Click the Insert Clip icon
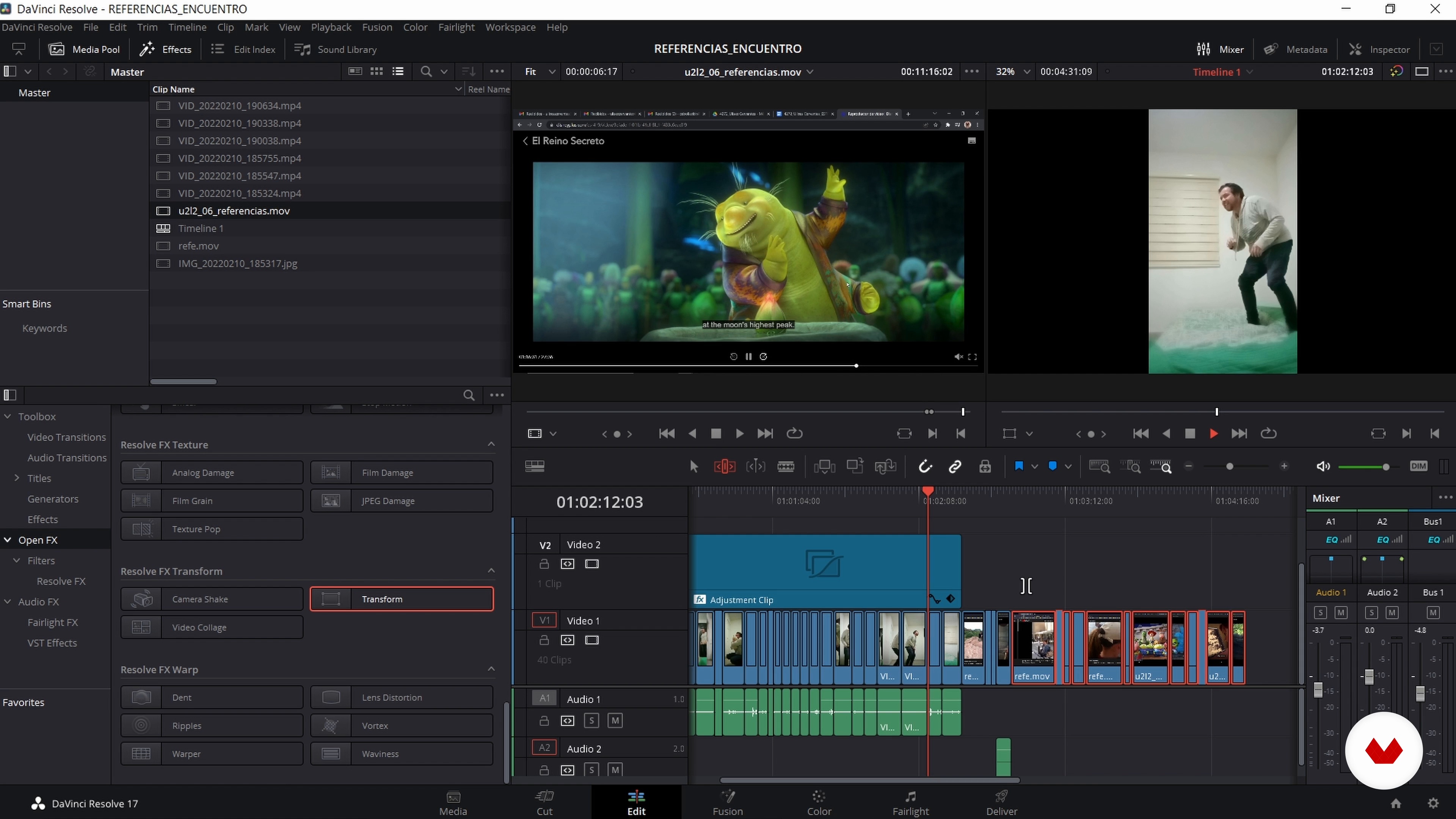 [824, 466]
